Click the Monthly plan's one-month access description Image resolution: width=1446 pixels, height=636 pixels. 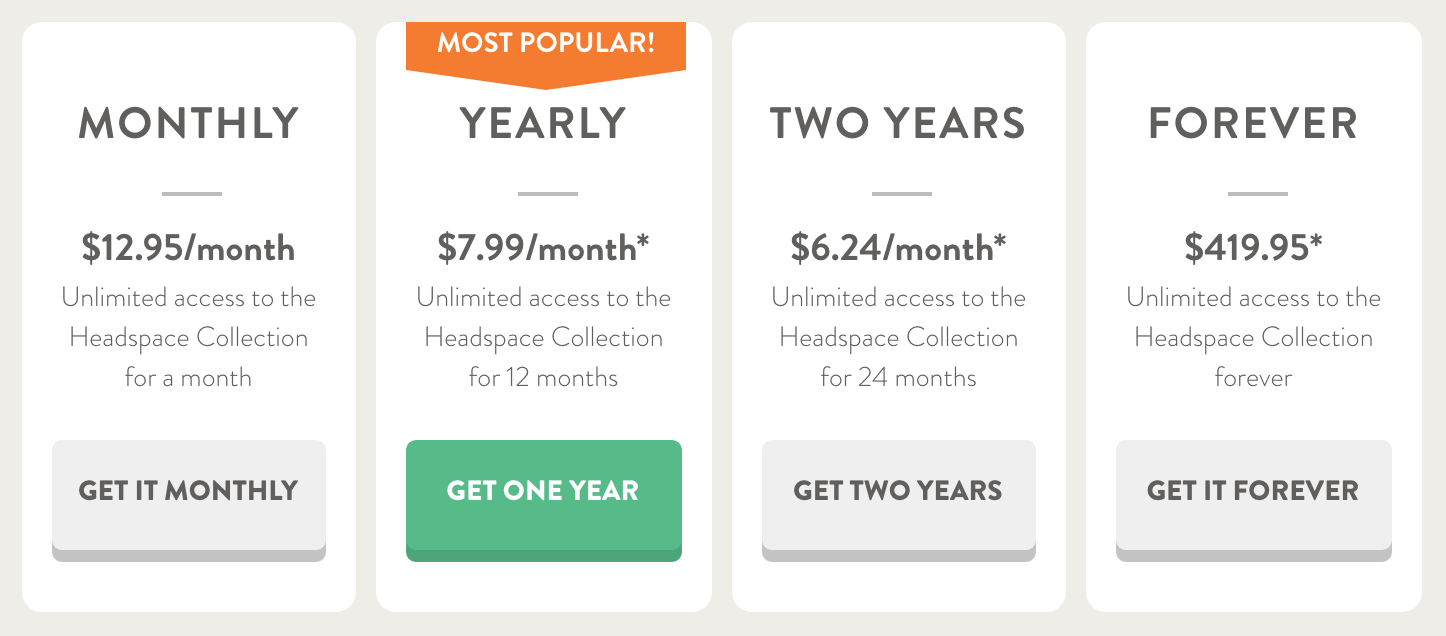tap(189, 338)
